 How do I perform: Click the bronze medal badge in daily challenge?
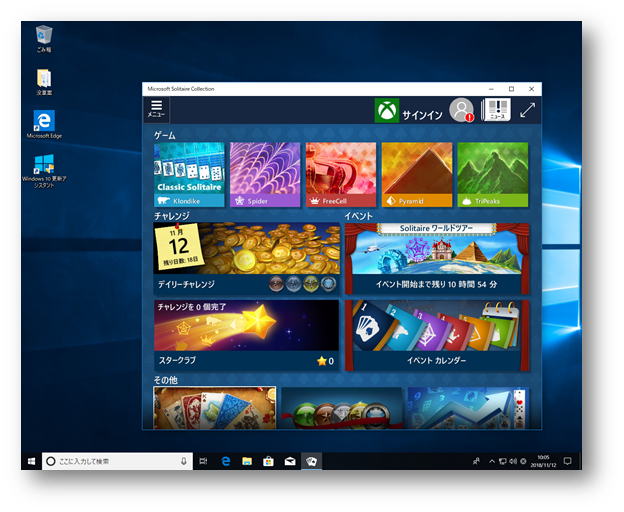coord(276,284)
